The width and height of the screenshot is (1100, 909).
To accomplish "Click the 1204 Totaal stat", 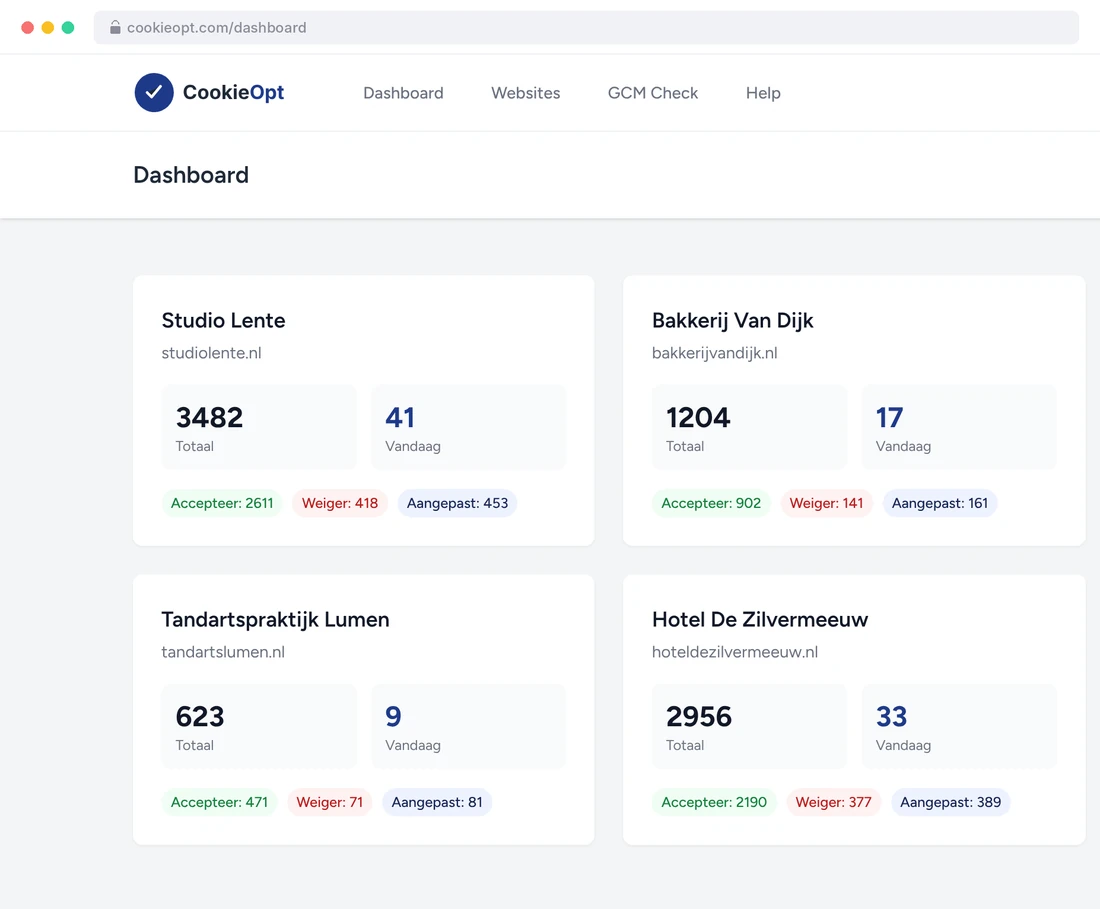I will (749, 427).
